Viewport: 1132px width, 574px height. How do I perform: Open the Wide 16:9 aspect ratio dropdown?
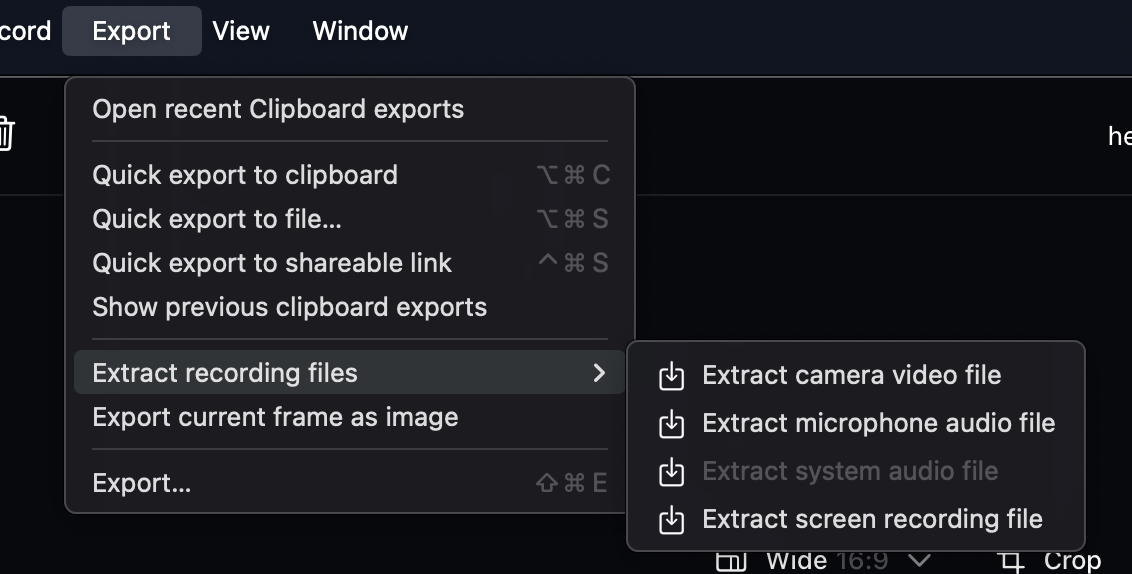click(920, 561)
